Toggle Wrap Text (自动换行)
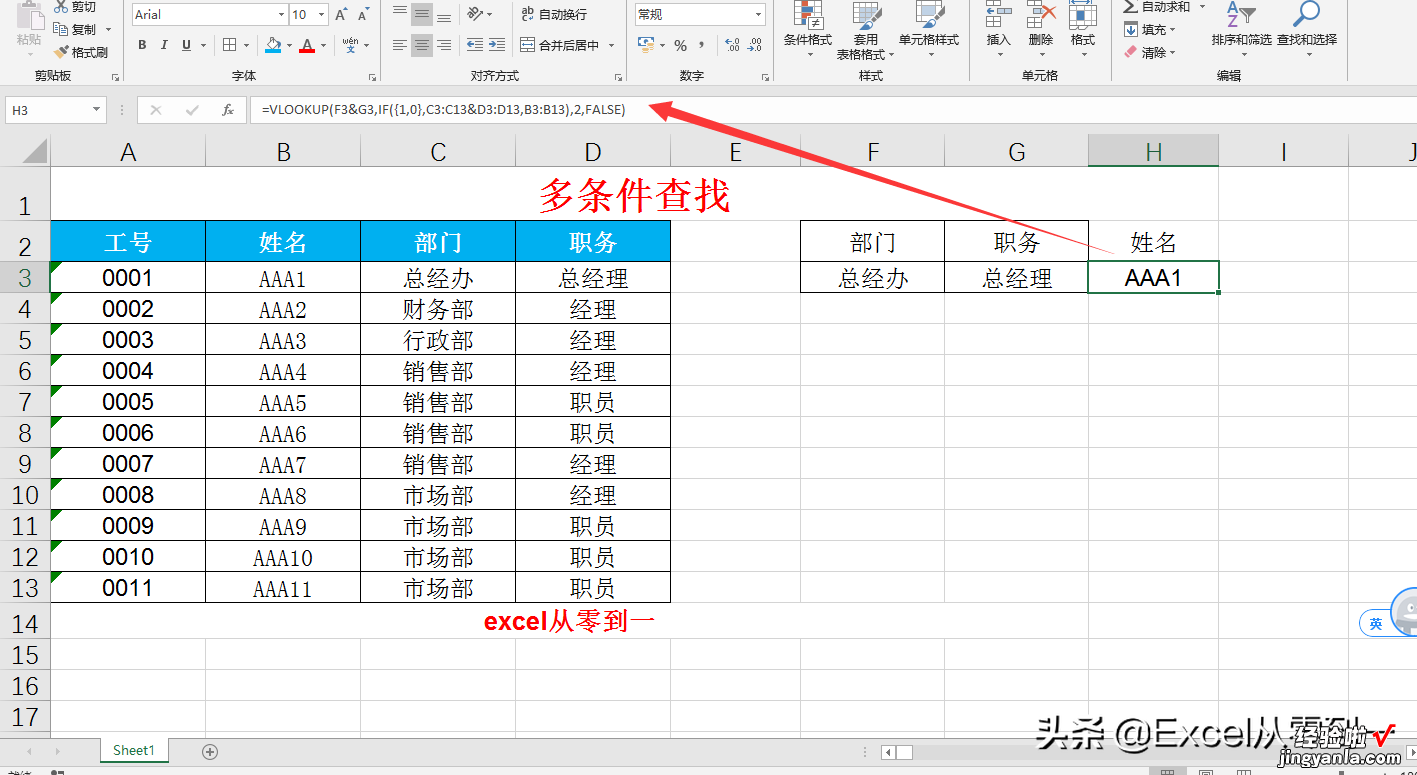This screenshot has height=775, width=1417. pos(554,14)
